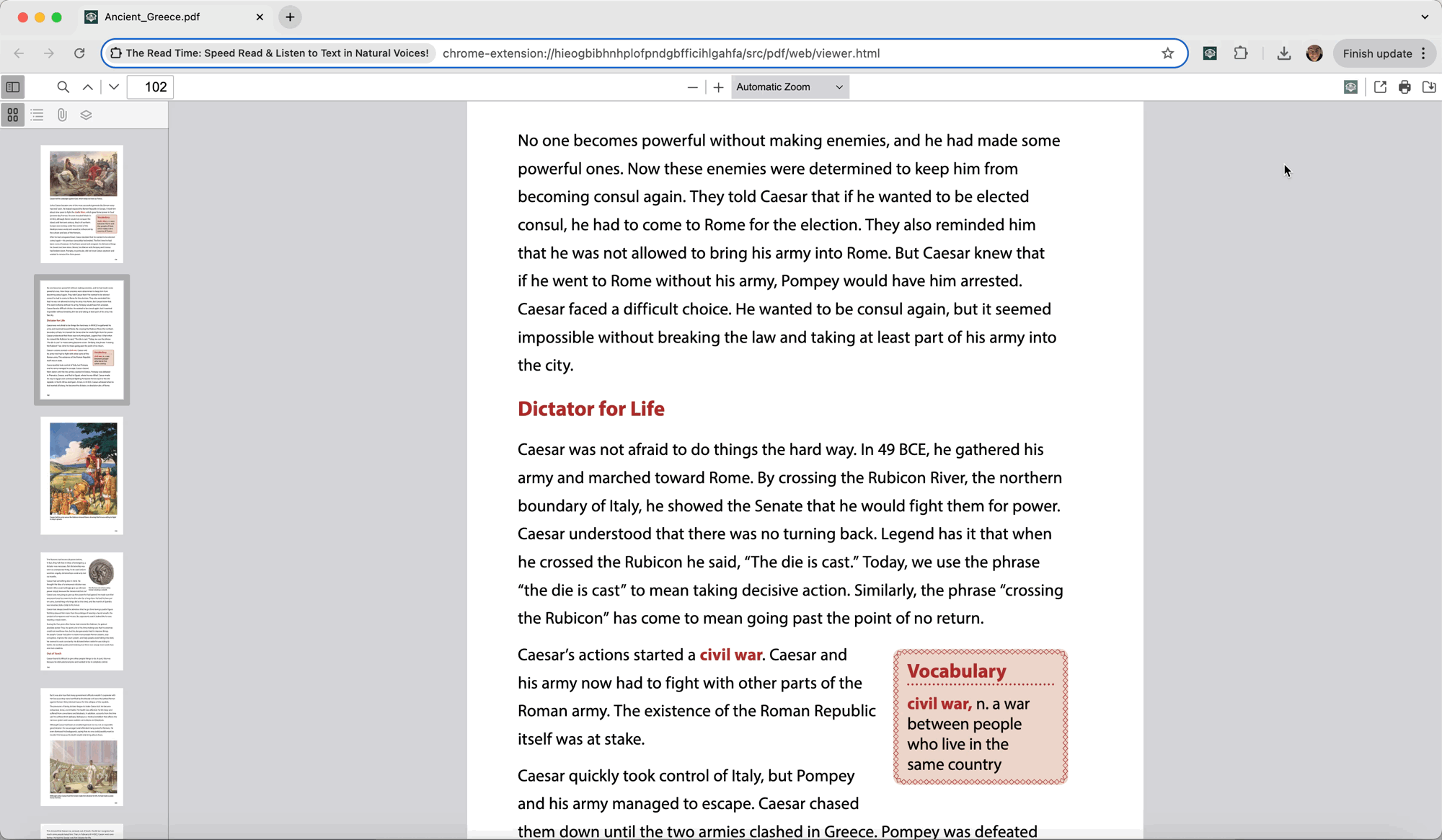Click the Finish update button
The image size is (1442, 840).
coord(1377,53)
